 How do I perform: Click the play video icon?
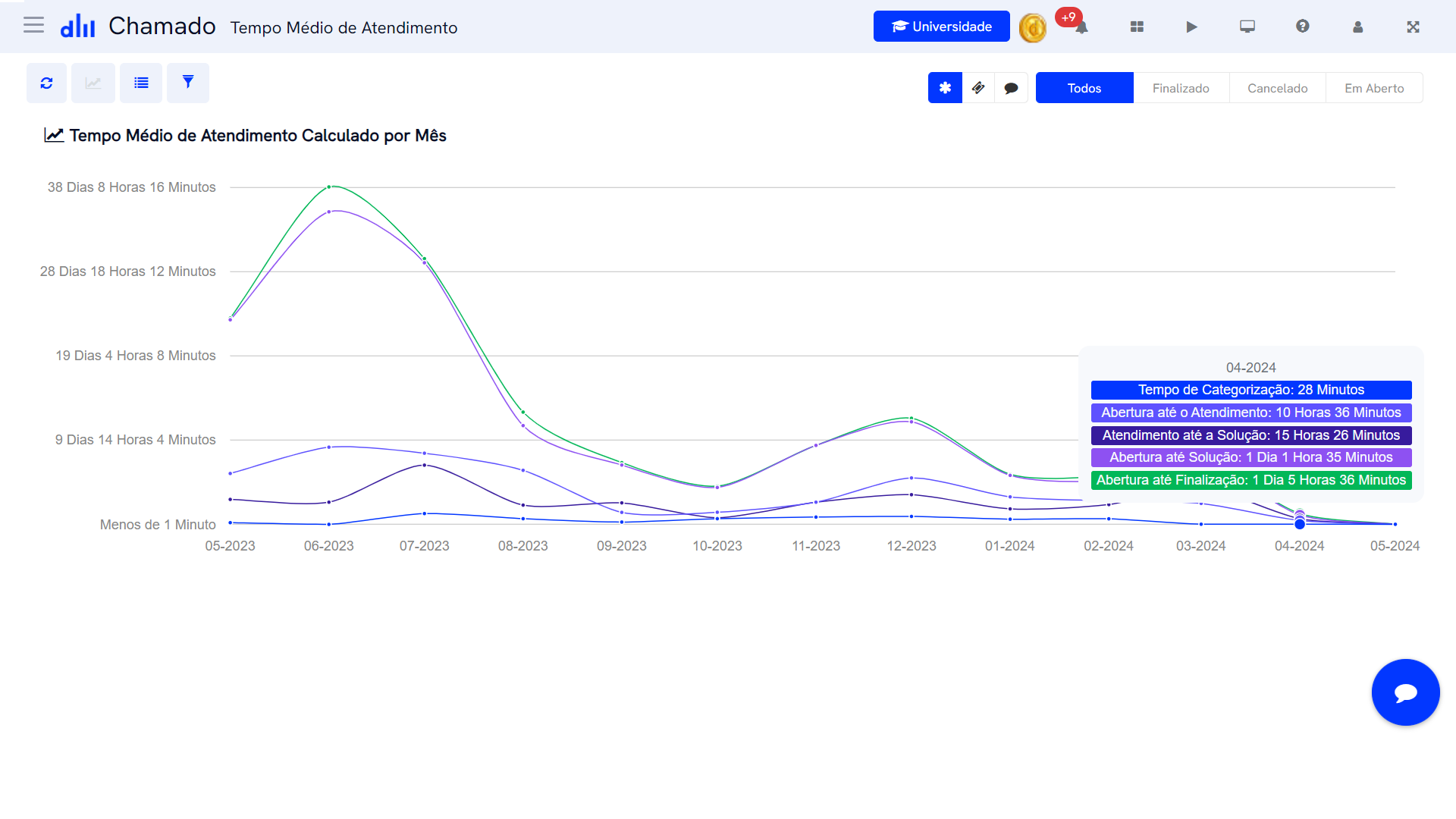(1191, 27)
